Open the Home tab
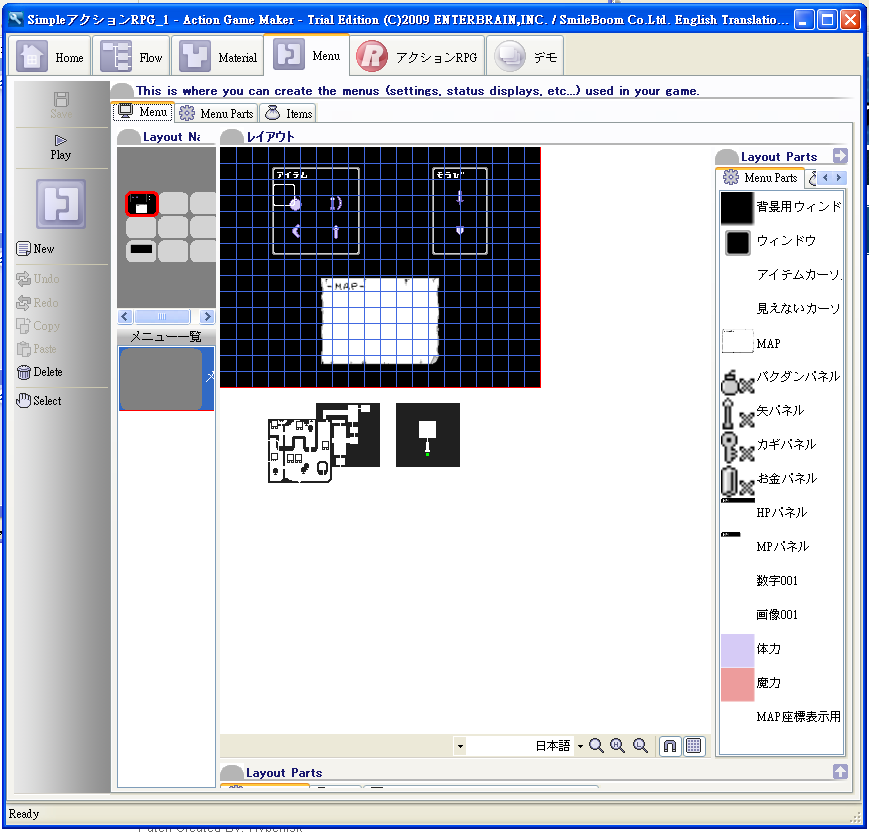Image resolution: width=869 pixels, height=832 pixels. pos(50,55)
